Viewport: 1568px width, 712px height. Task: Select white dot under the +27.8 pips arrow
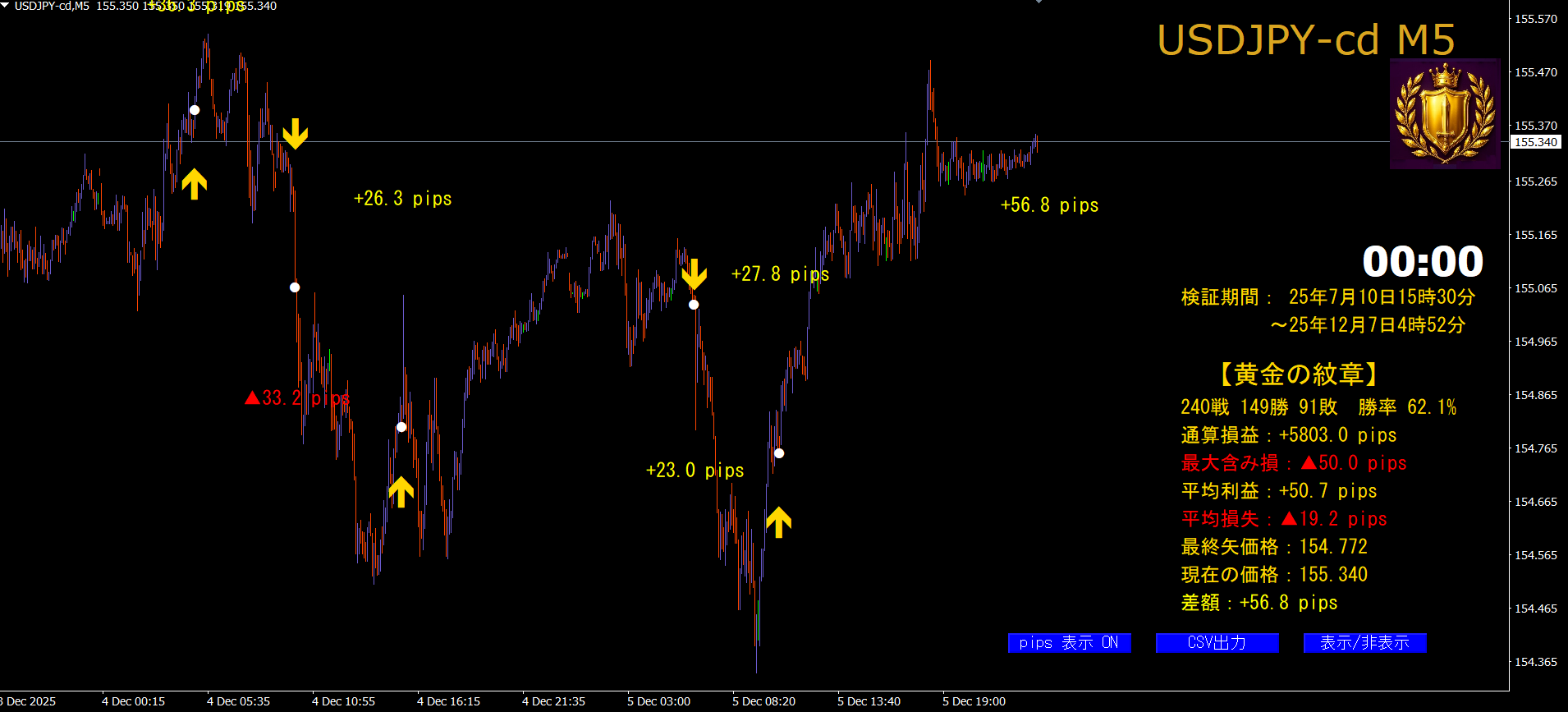[x=694, y=305]
